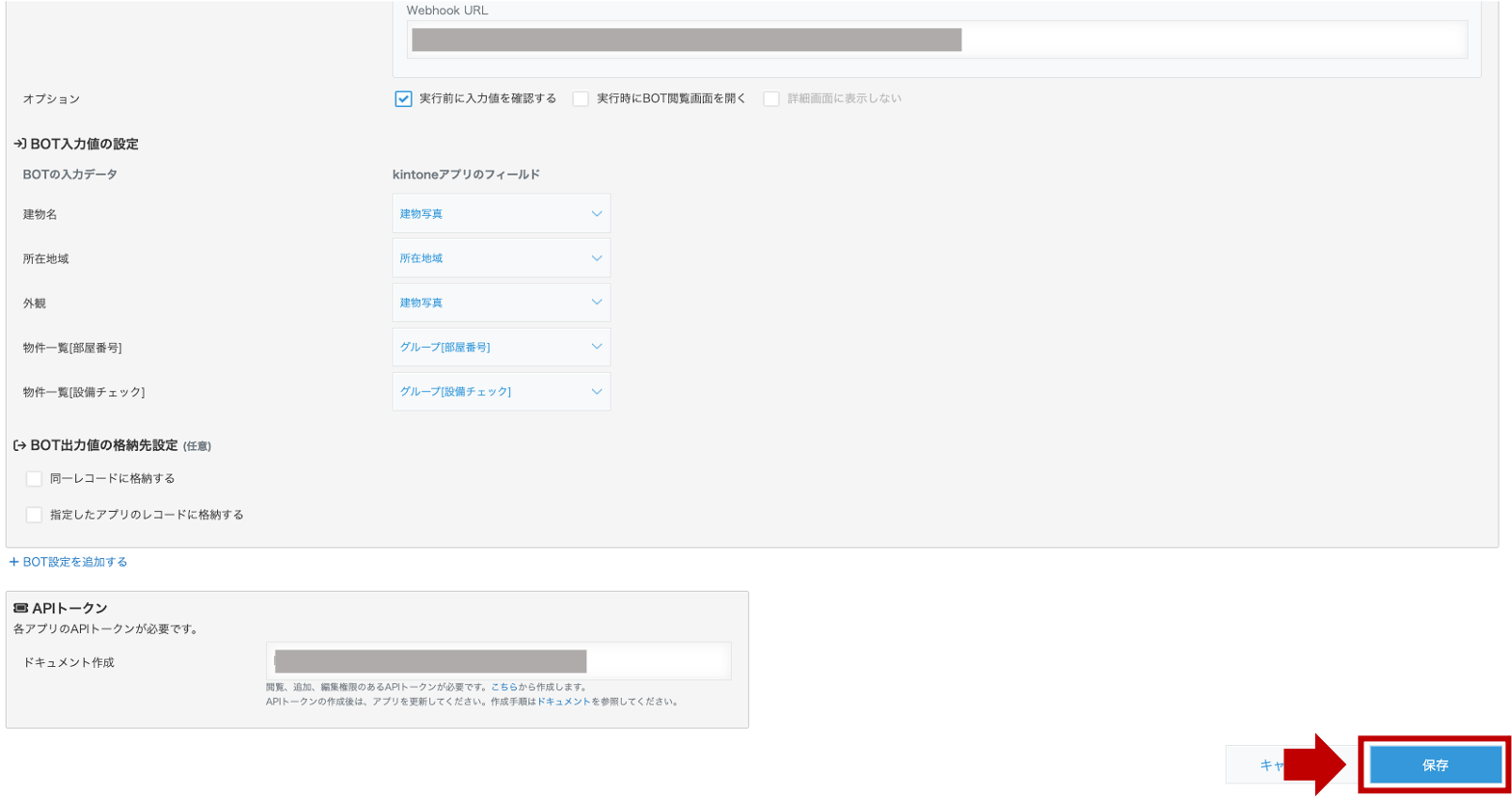Image resolution: width=1512 pixels, height=797 pixels.
Task: Click the BOTの入力データ column header
Action: pos(70,174)
